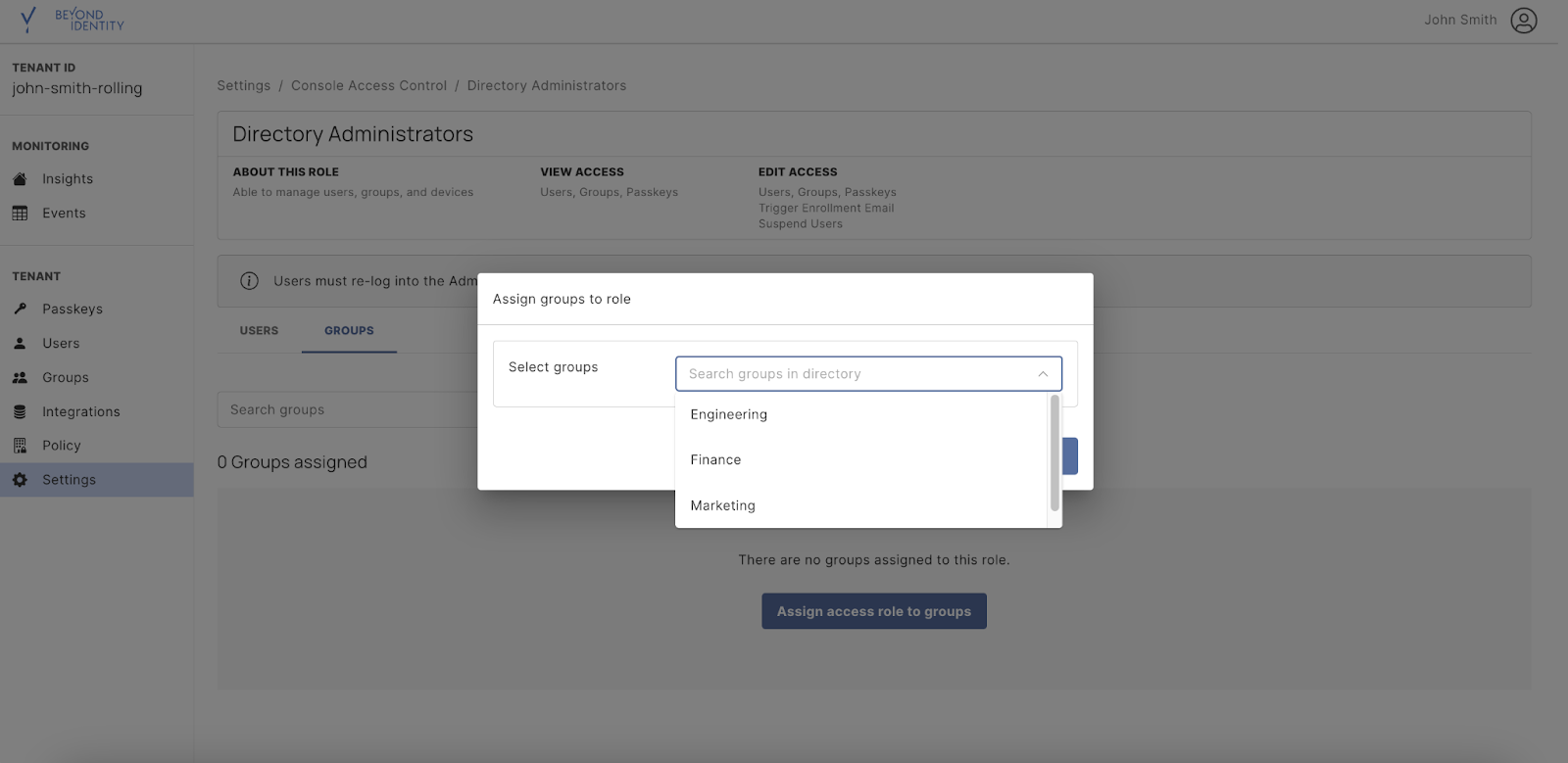Click the Insights icon in sidebar

click(x=20, y=179)
